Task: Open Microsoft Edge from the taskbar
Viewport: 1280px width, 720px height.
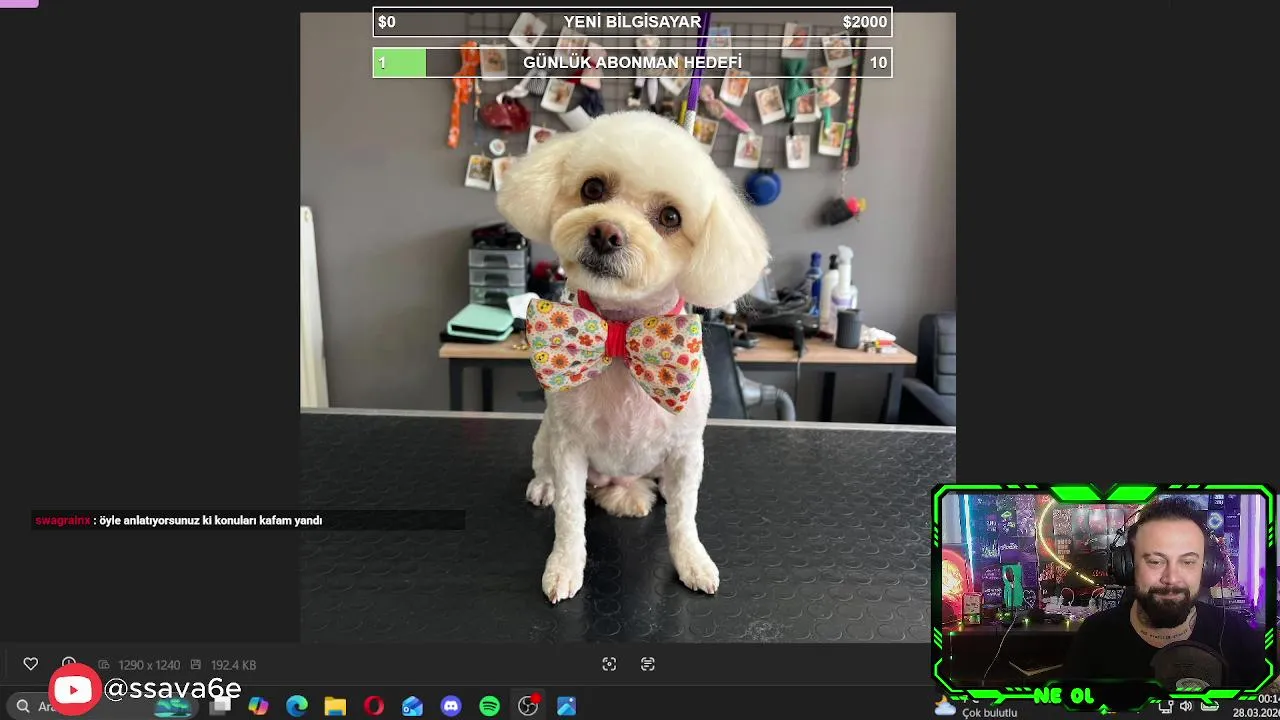Action: (297, 706)
